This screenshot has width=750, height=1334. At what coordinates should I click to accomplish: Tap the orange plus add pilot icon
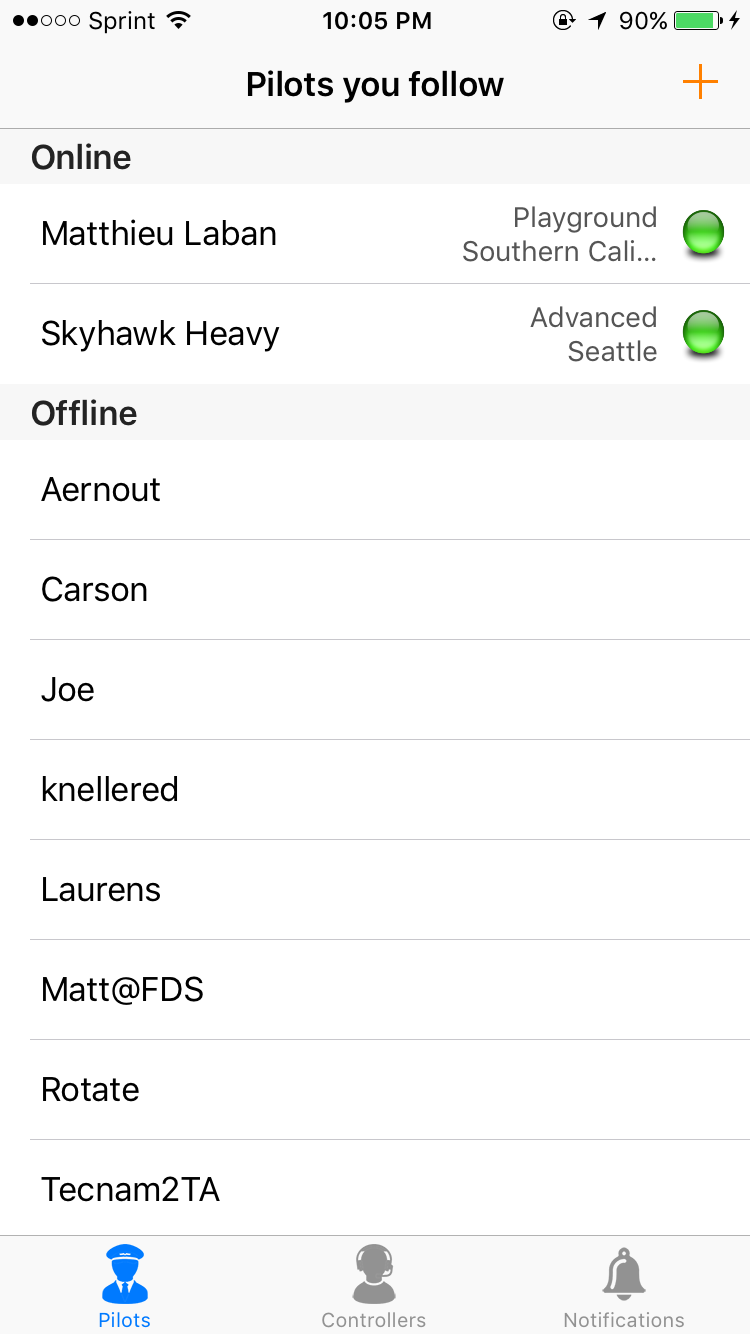click(x=700, y=82)
